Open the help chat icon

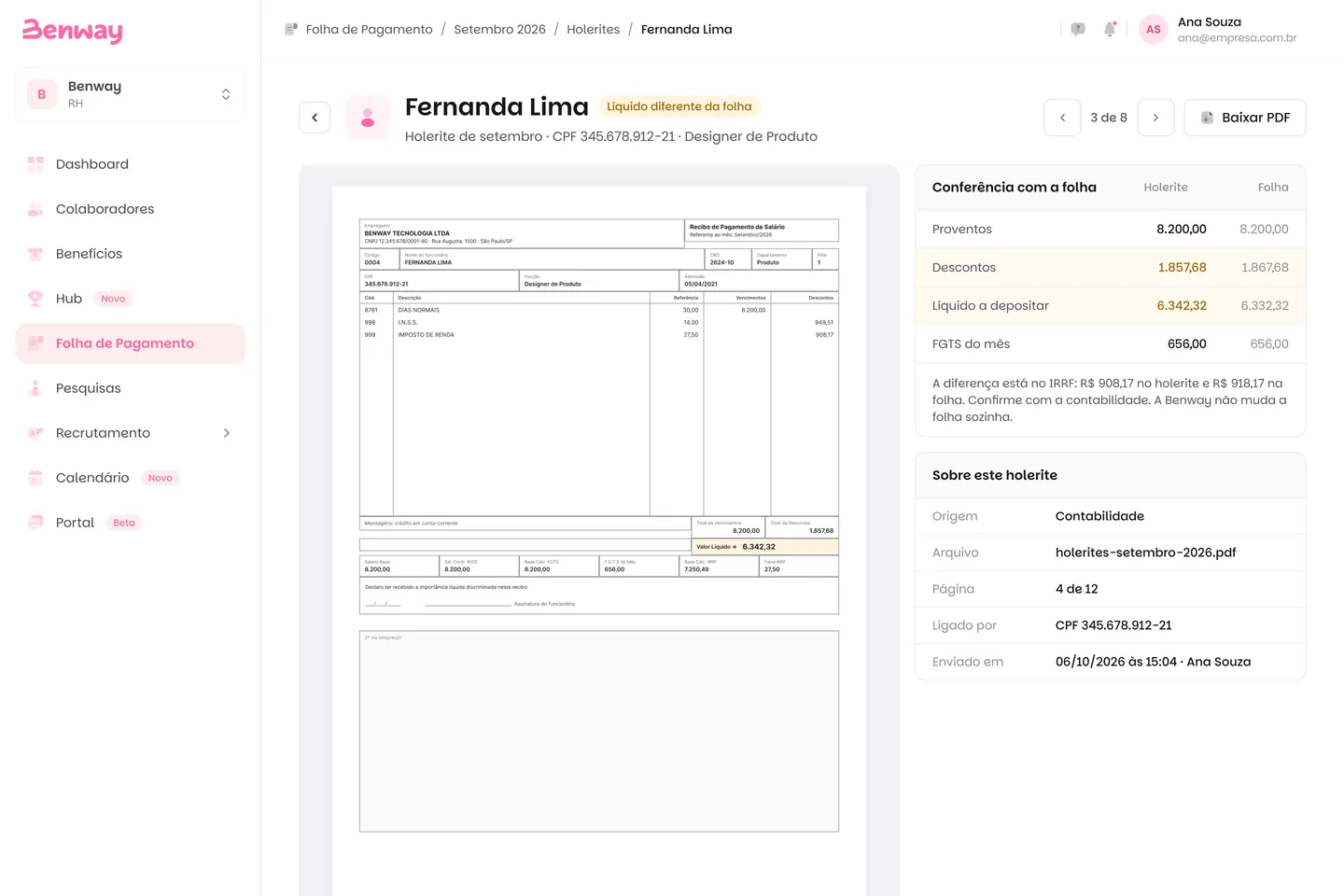[1078, 30]
